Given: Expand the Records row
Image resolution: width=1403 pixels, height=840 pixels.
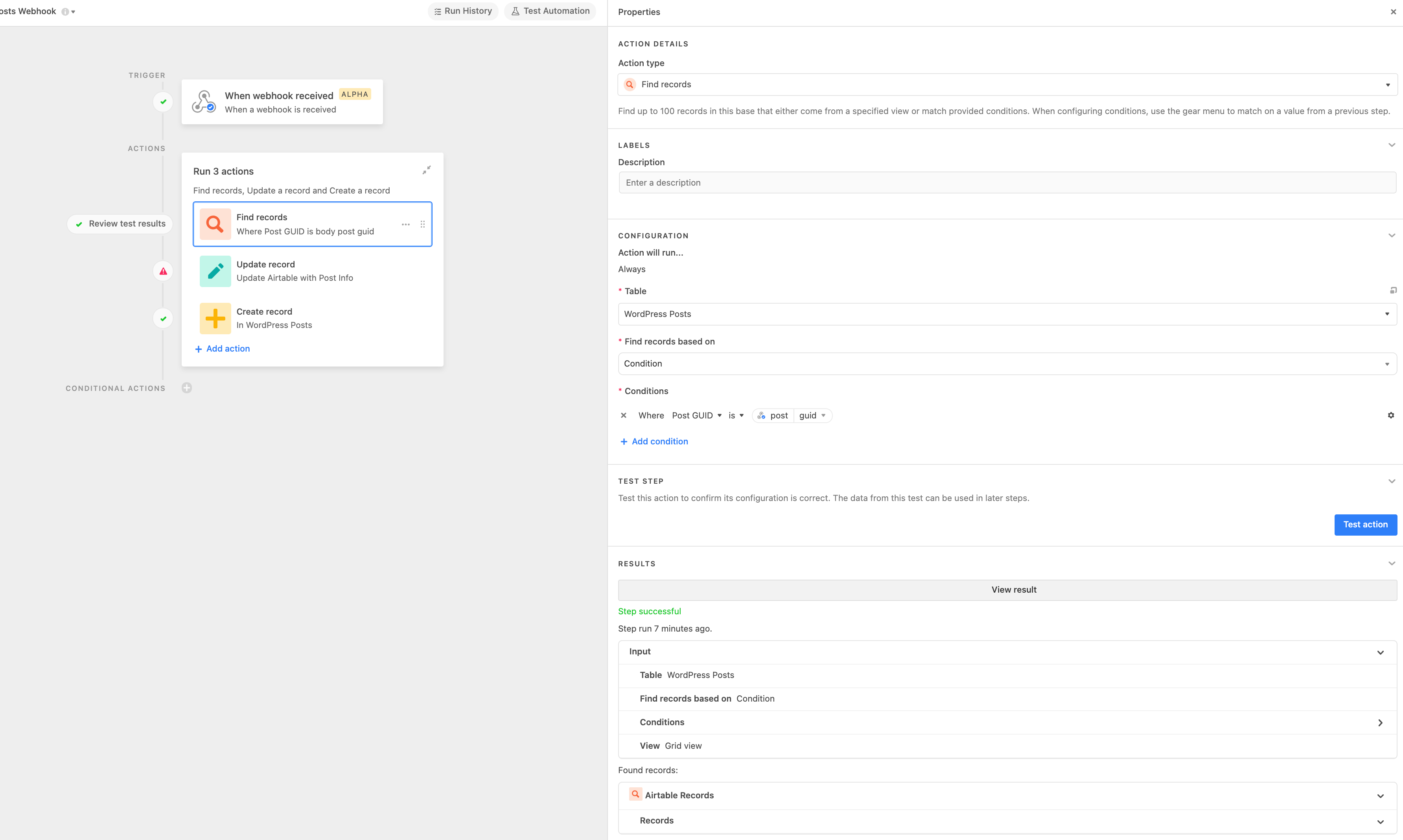Looking at the screenshot, I should pos(1380,822).
